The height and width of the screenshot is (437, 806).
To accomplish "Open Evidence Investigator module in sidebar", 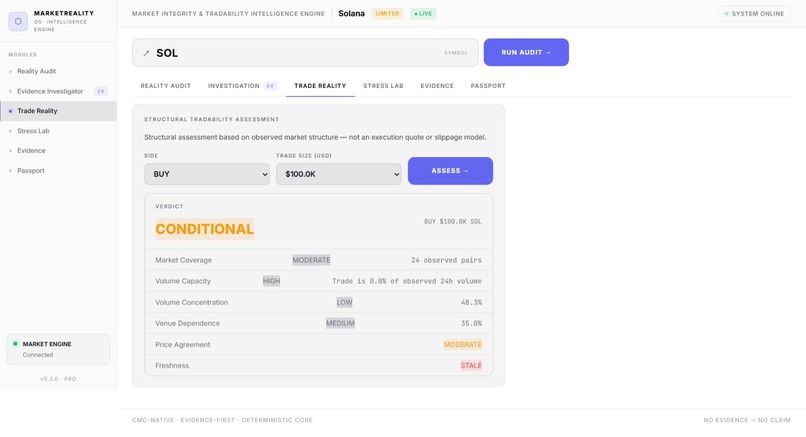I will coord(58,91).
